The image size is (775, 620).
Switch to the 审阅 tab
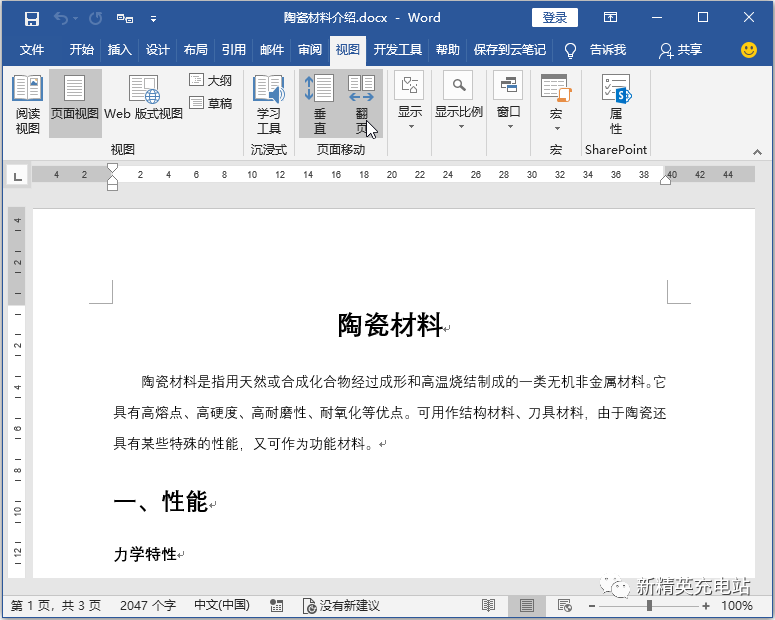click(x=309, y=49)
